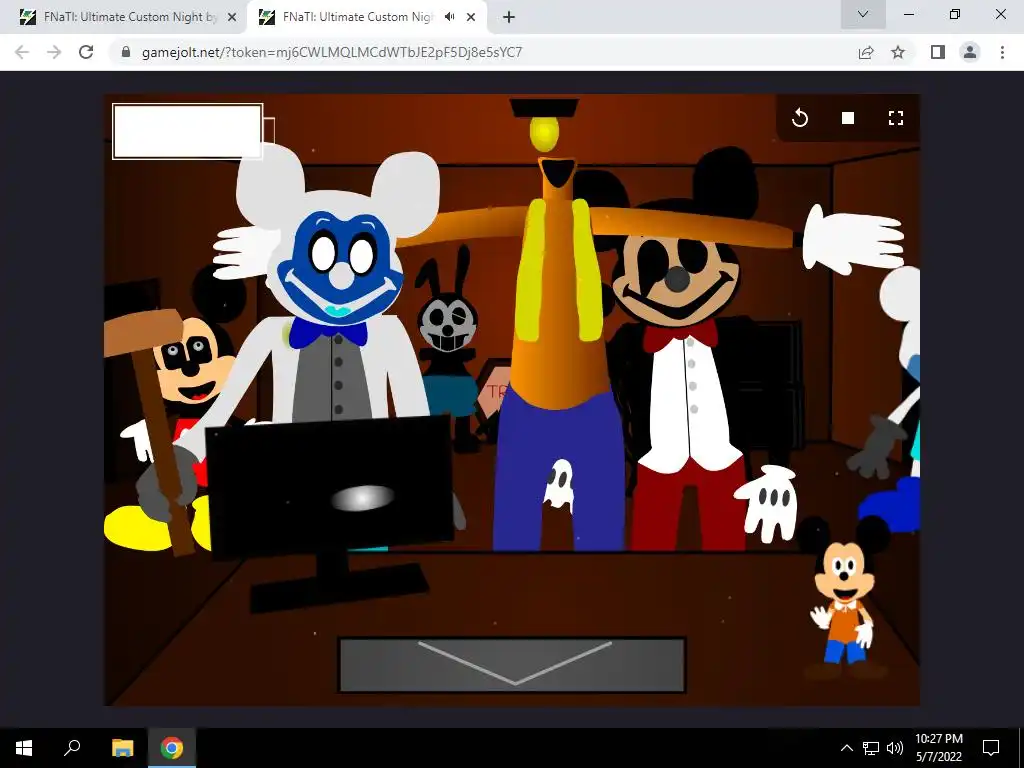Click the small waving Mickey plush

click(844, 598)
